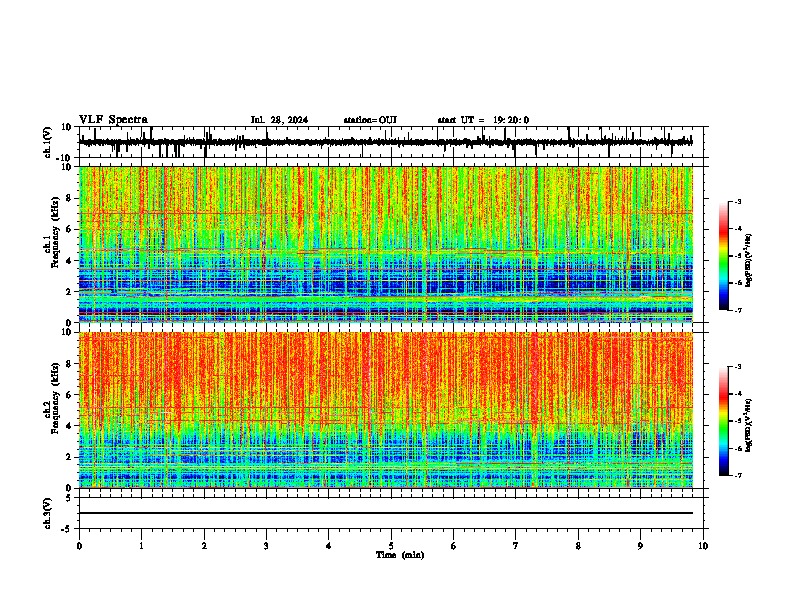Click the 'VLF Spectra' plot title
The width and height of the screenshot is (792, 612).
tap(114, 120)
